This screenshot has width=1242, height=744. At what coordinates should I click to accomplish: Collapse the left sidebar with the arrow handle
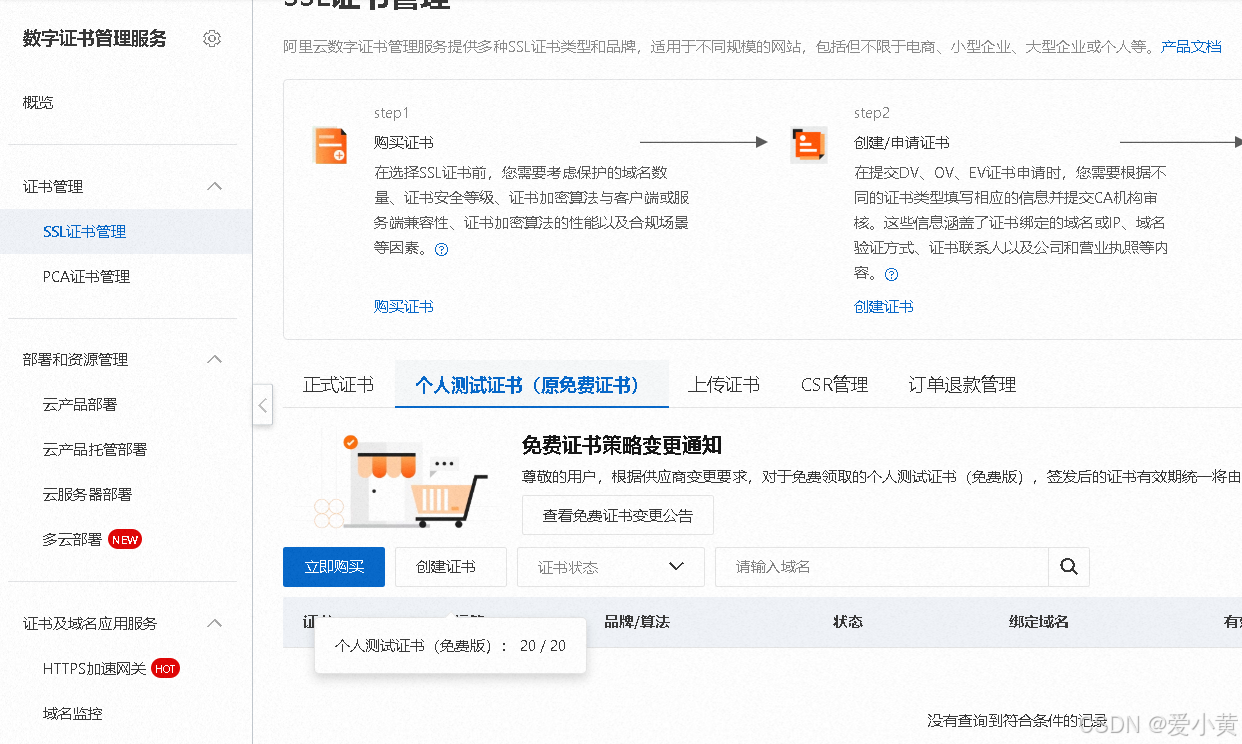262,405
